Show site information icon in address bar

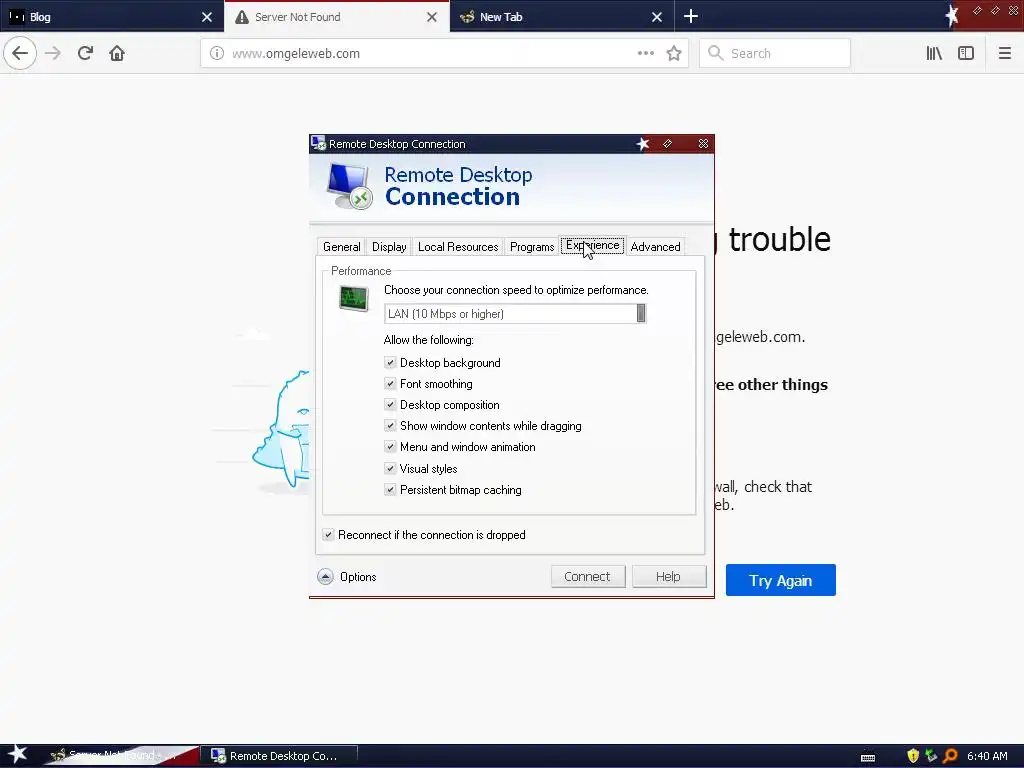tap(217, 54)
